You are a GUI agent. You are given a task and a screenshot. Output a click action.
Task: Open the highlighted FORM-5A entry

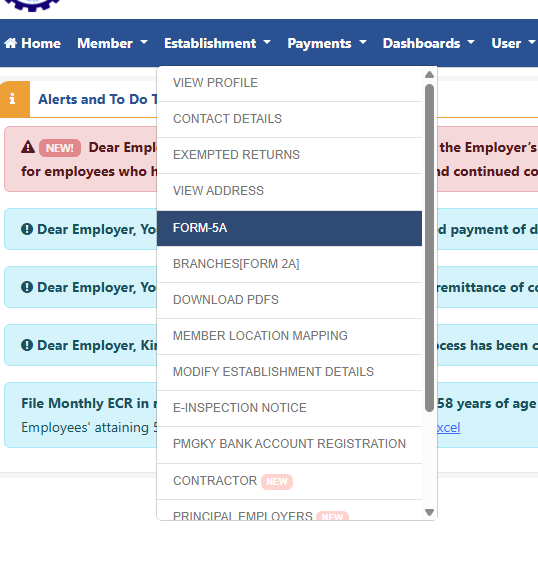[289, 228]
